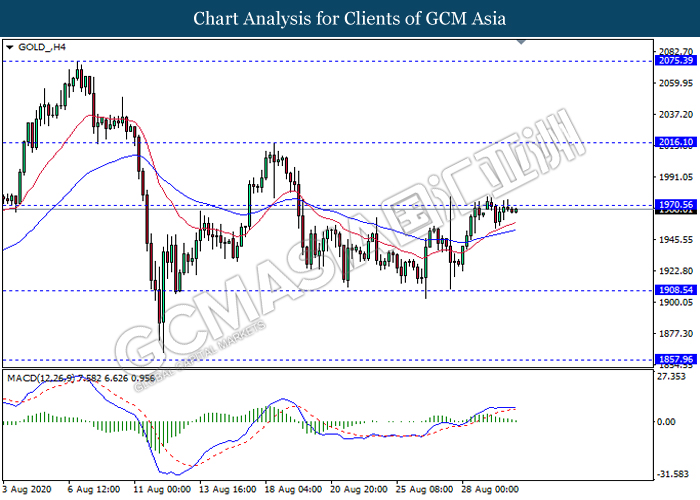Click the 1922.80 price axis value

tap(676, 271)
